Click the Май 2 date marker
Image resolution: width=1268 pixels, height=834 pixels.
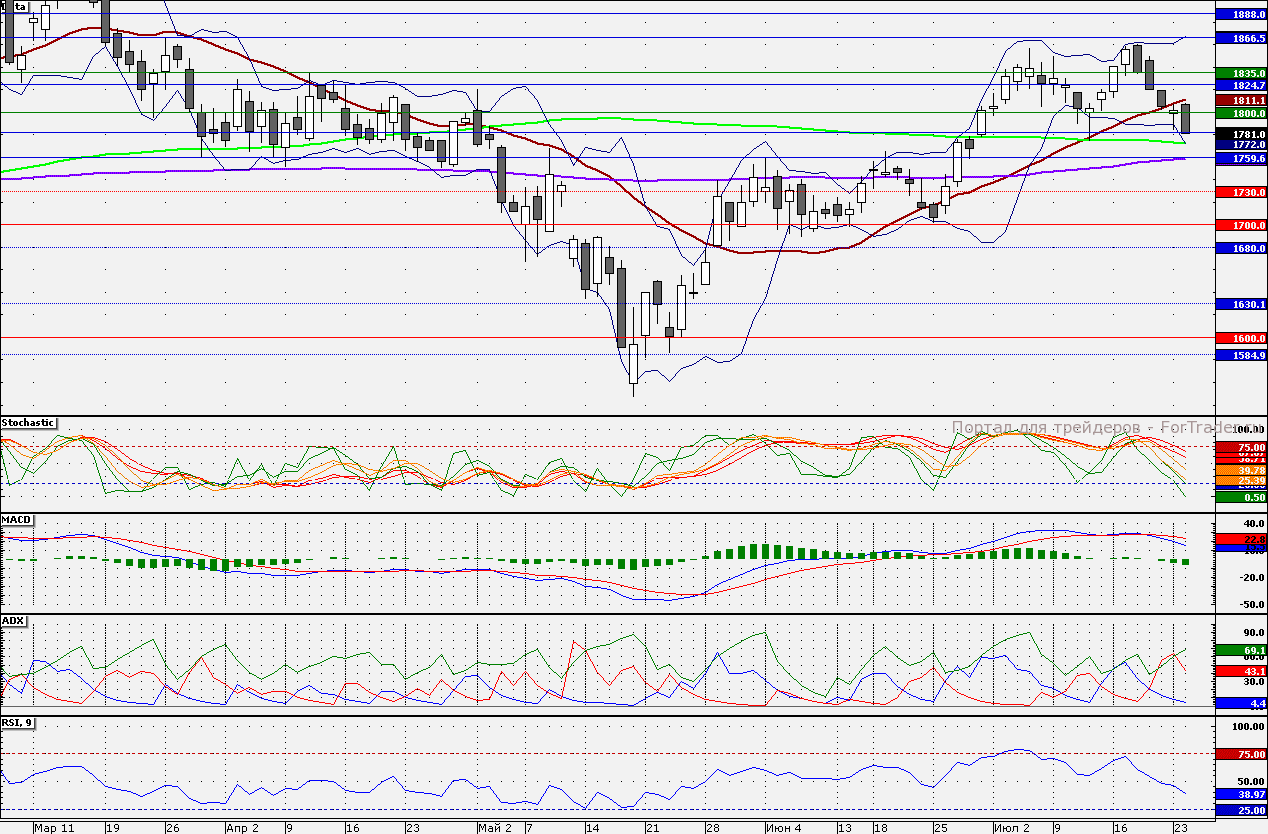[495, 828]
